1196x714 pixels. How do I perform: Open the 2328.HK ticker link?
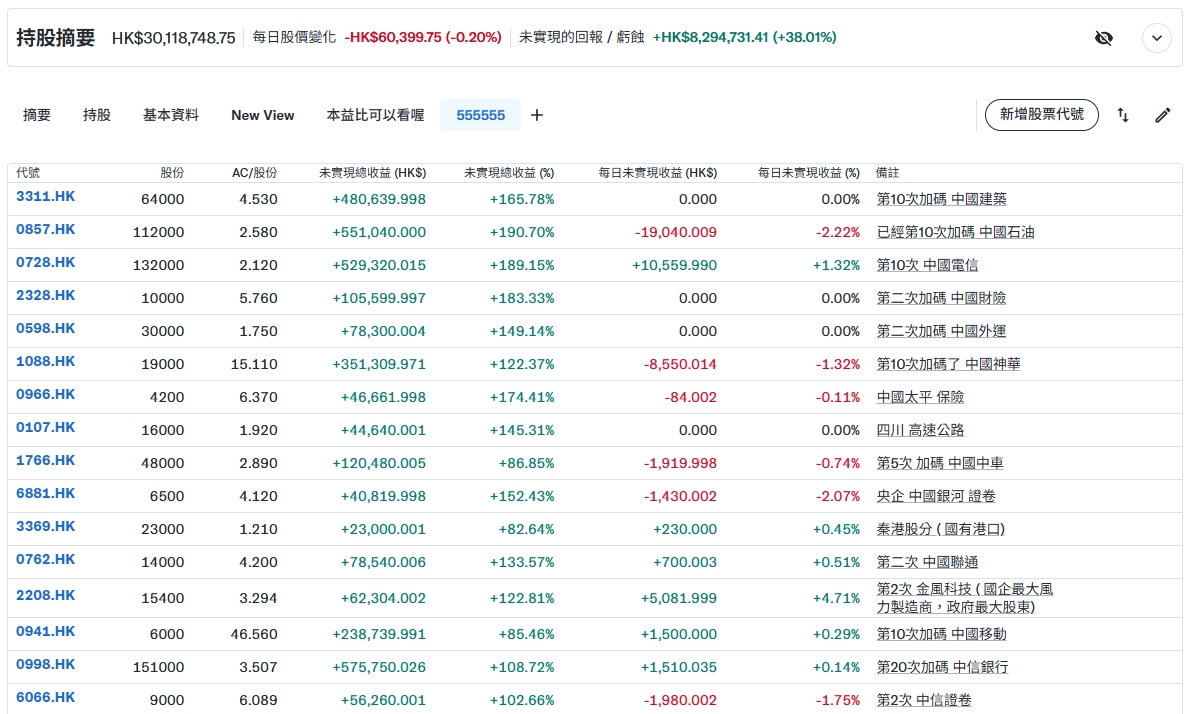tap(46, 295)
